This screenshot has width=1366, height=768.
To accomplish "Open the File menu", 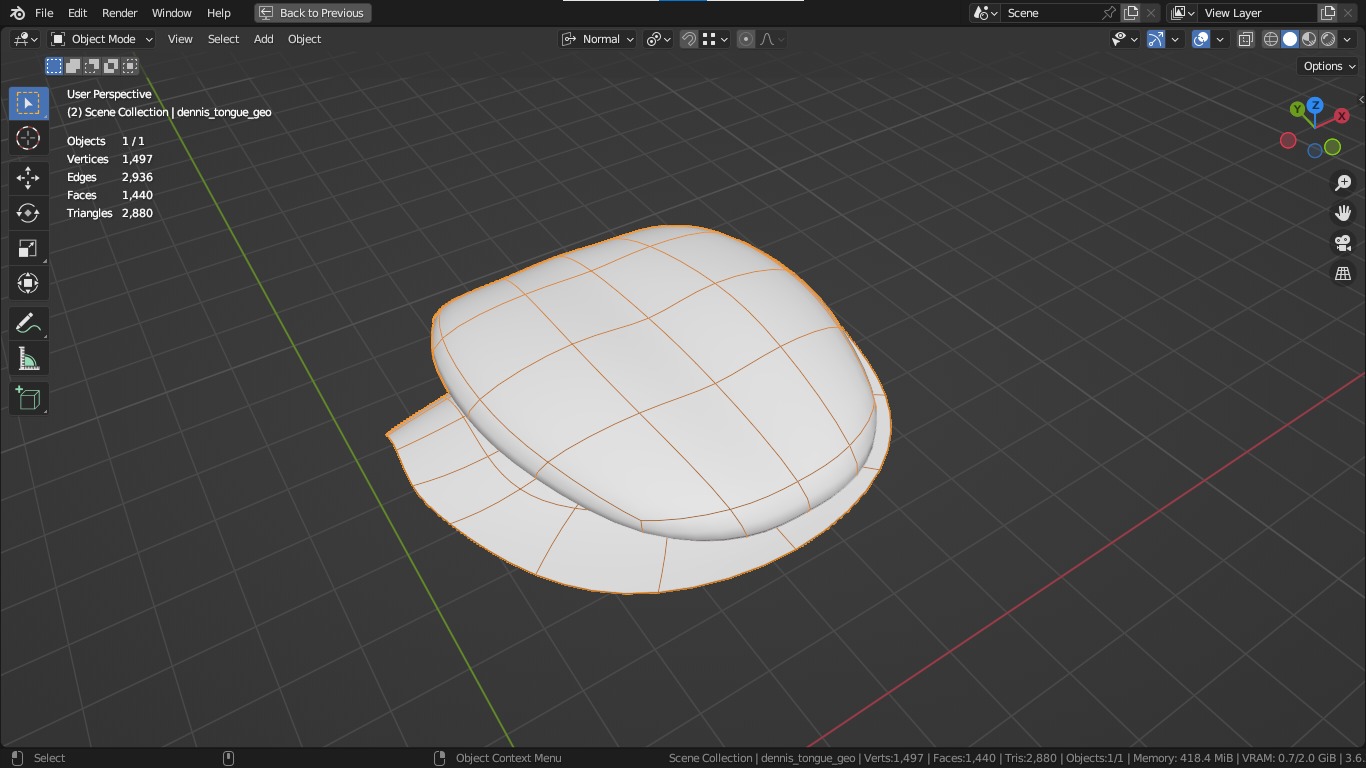I will coord(44,13).
